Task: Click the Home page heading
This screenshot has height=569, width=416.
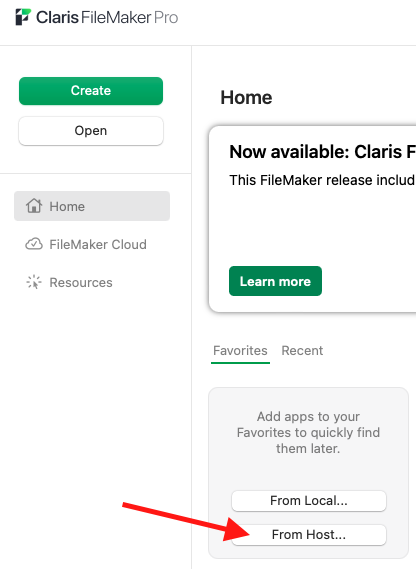Action: click(x=246, y=97)
